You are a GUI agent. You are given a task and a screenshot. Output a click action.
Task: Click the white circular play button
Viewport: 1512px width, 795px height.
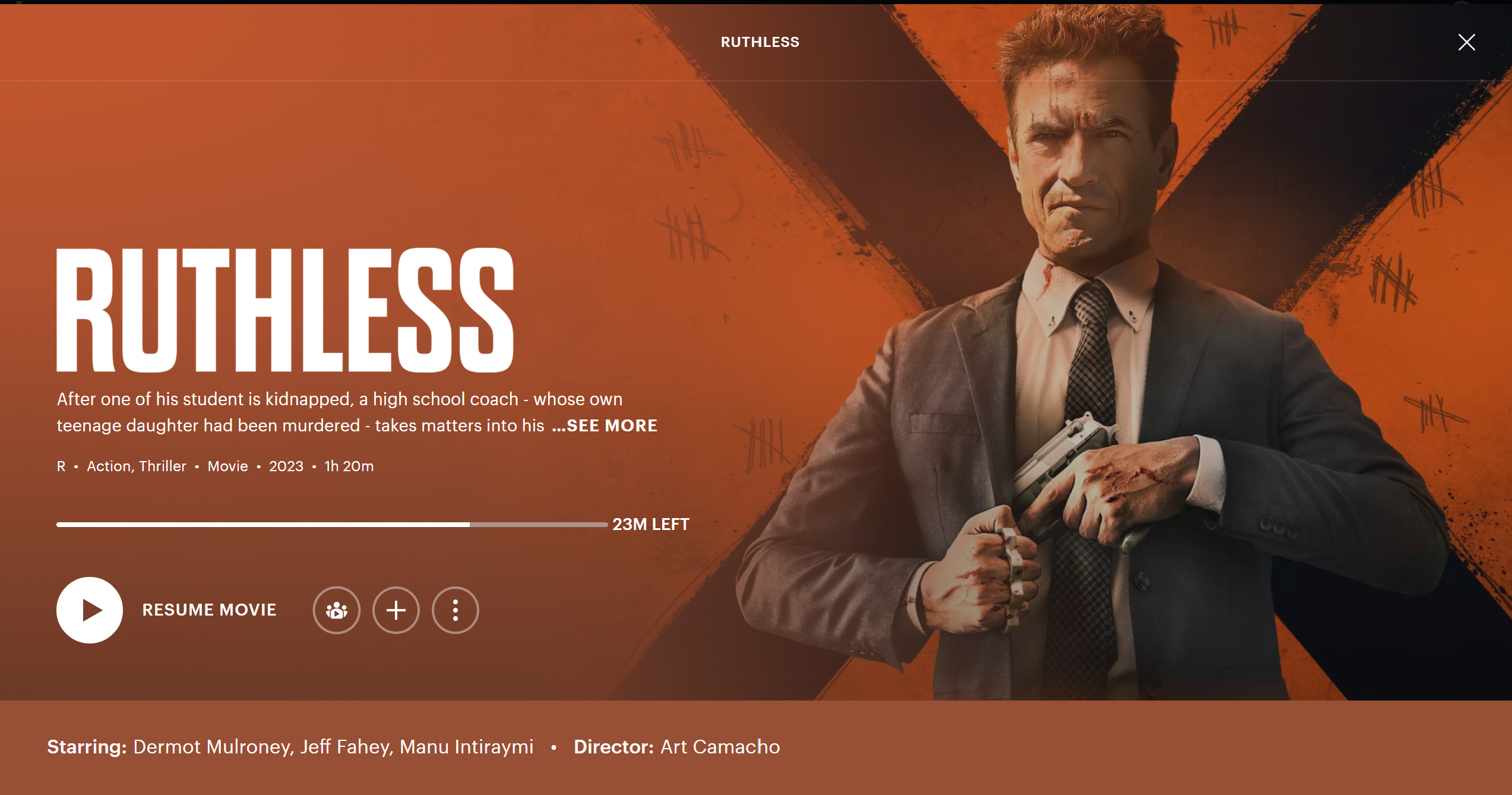(x=90, y=610)
